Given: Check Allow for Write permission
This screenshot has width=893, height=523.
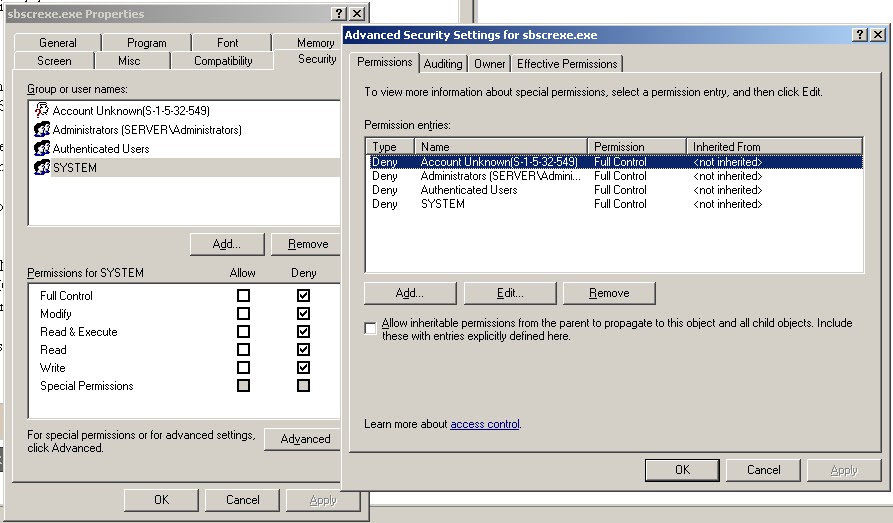Looking at the screenshot, I should [x=243, y=367].
